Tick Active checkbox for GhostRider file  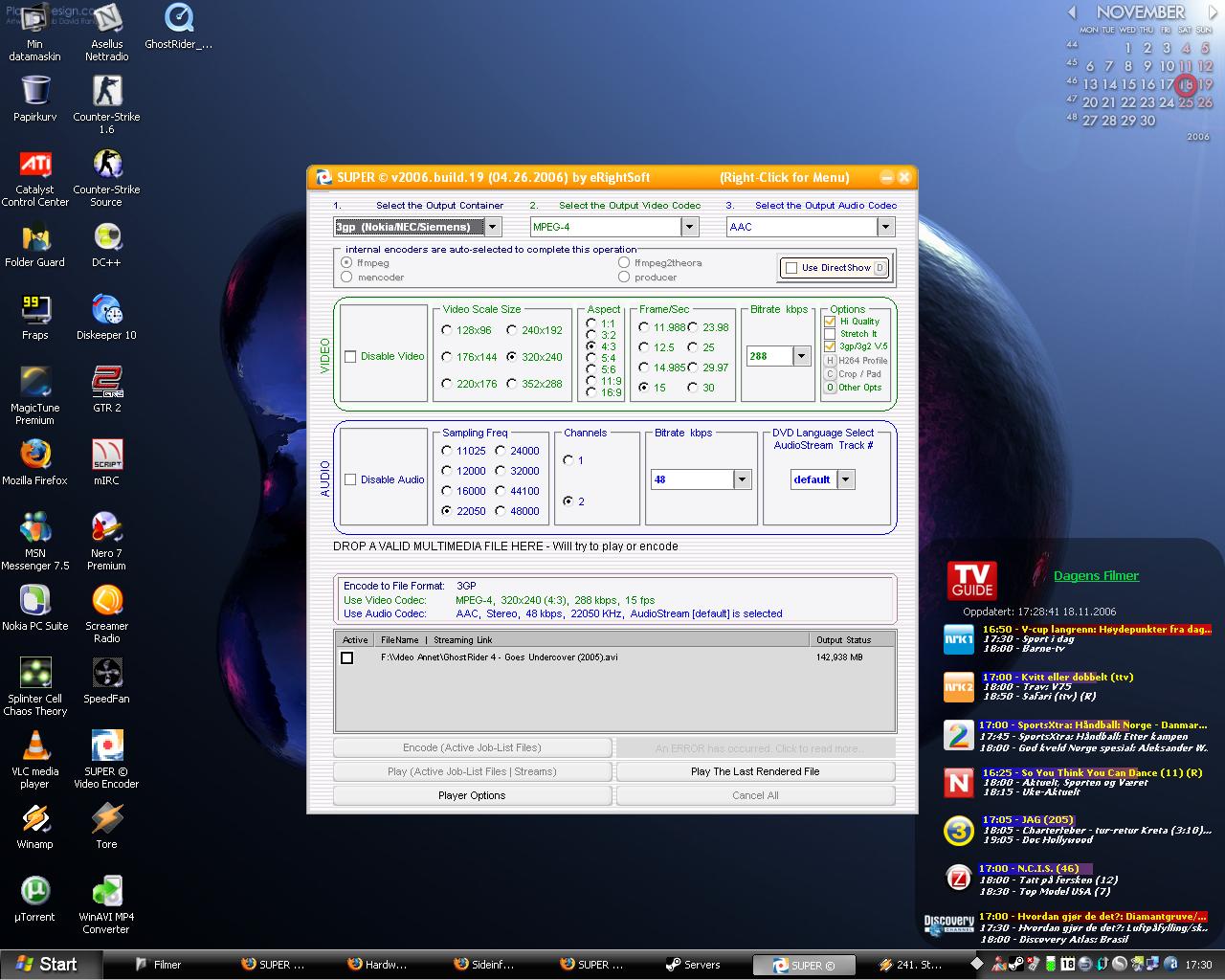[346, 657]
